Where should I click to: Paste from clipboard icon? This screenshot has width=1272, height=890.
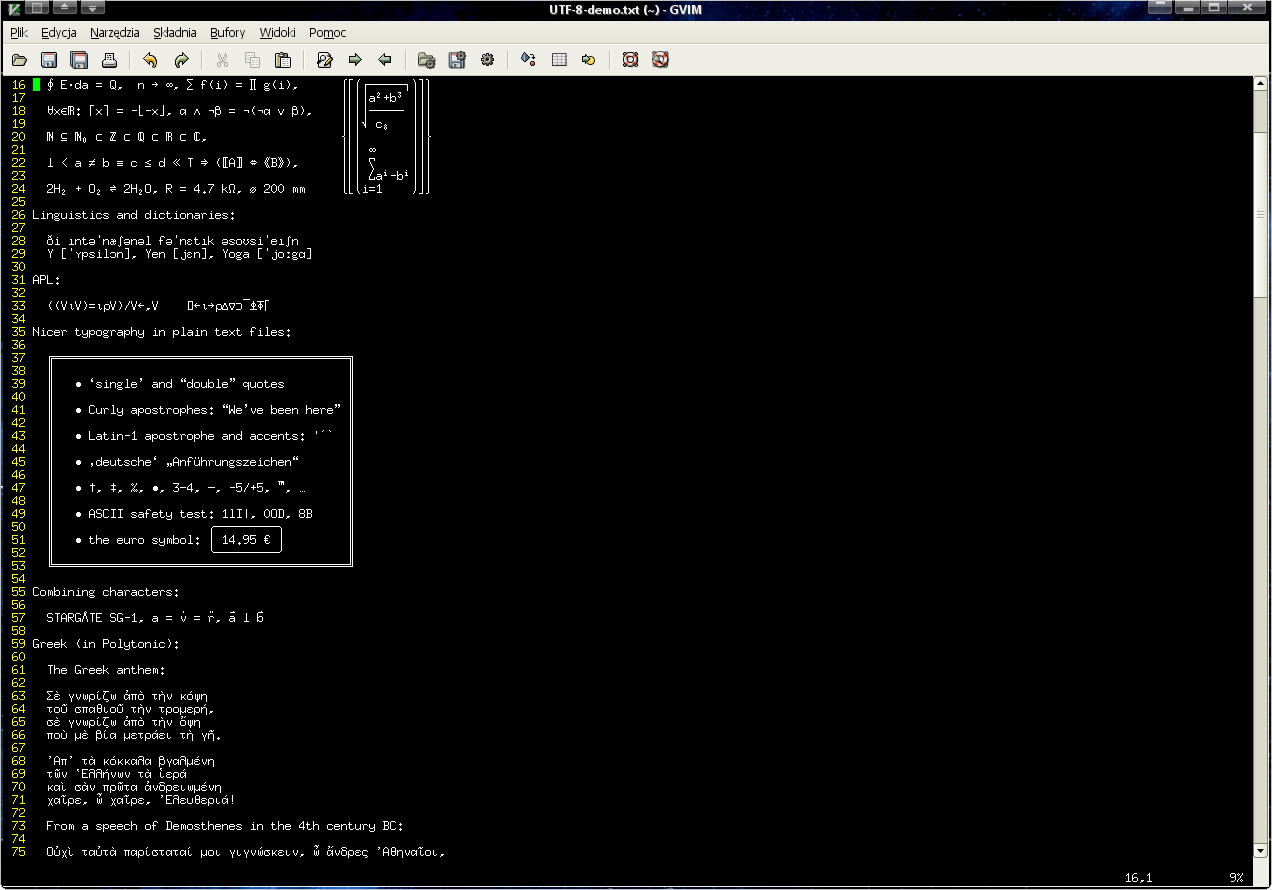283,59
